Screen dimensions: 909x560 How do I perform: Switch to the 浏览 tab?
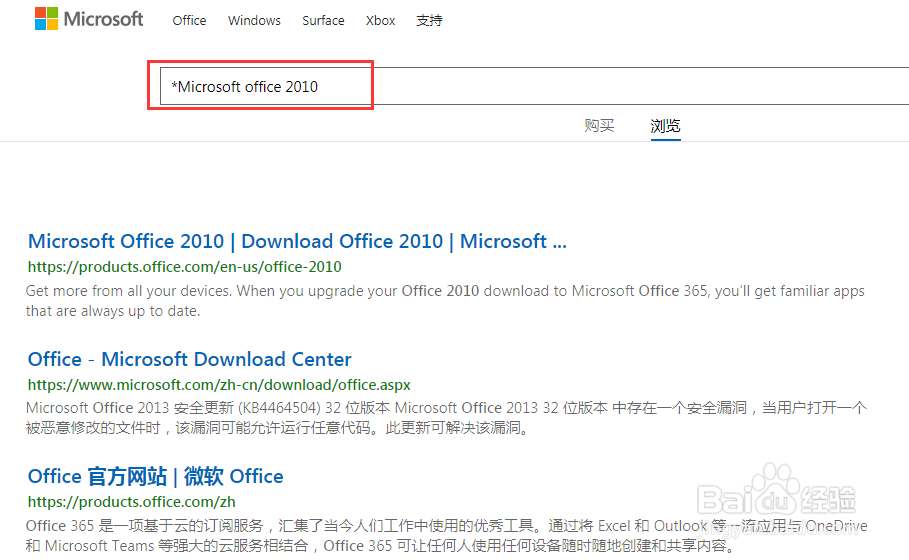tap(665, 126)
